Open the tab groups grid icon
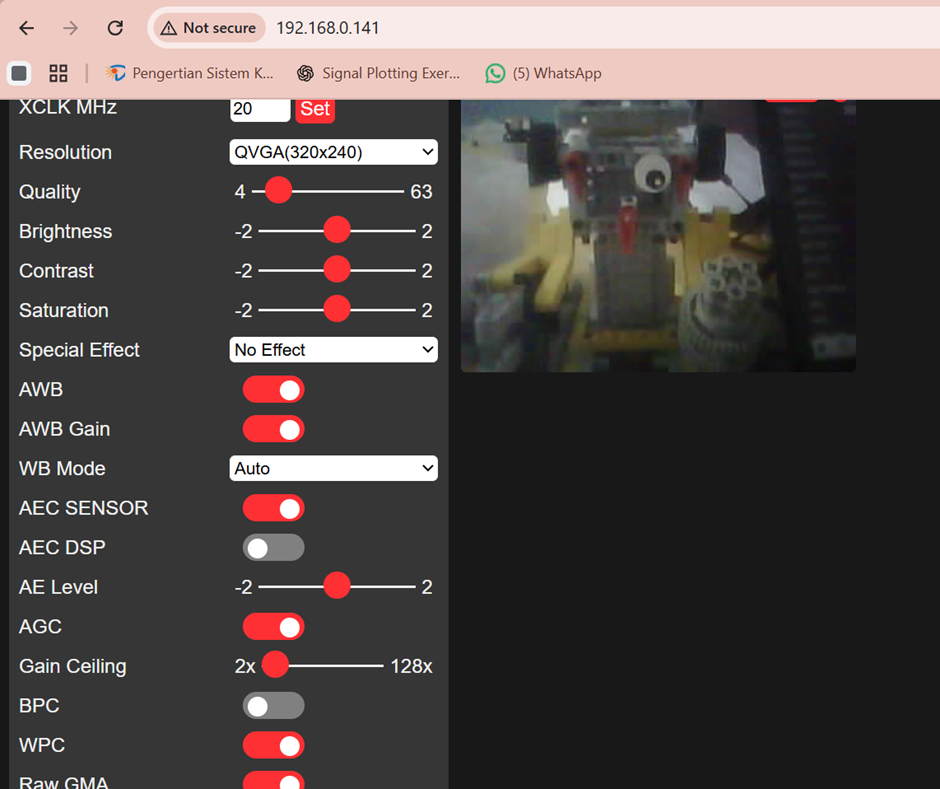This screenshot has width=940, height=789. click(x=58, y=73)
